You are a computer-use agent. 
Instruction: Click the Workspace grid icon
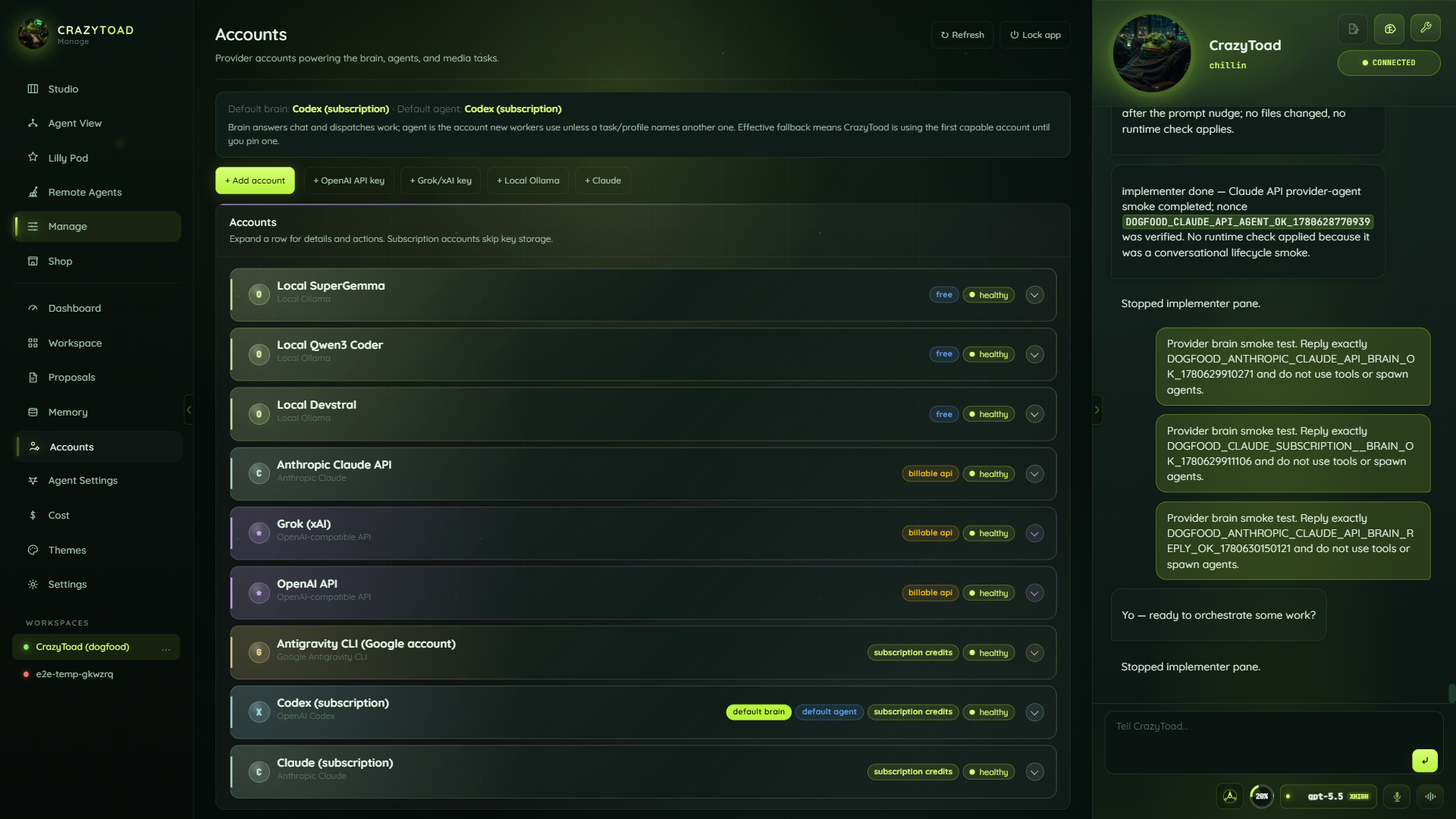pos(33,343)
